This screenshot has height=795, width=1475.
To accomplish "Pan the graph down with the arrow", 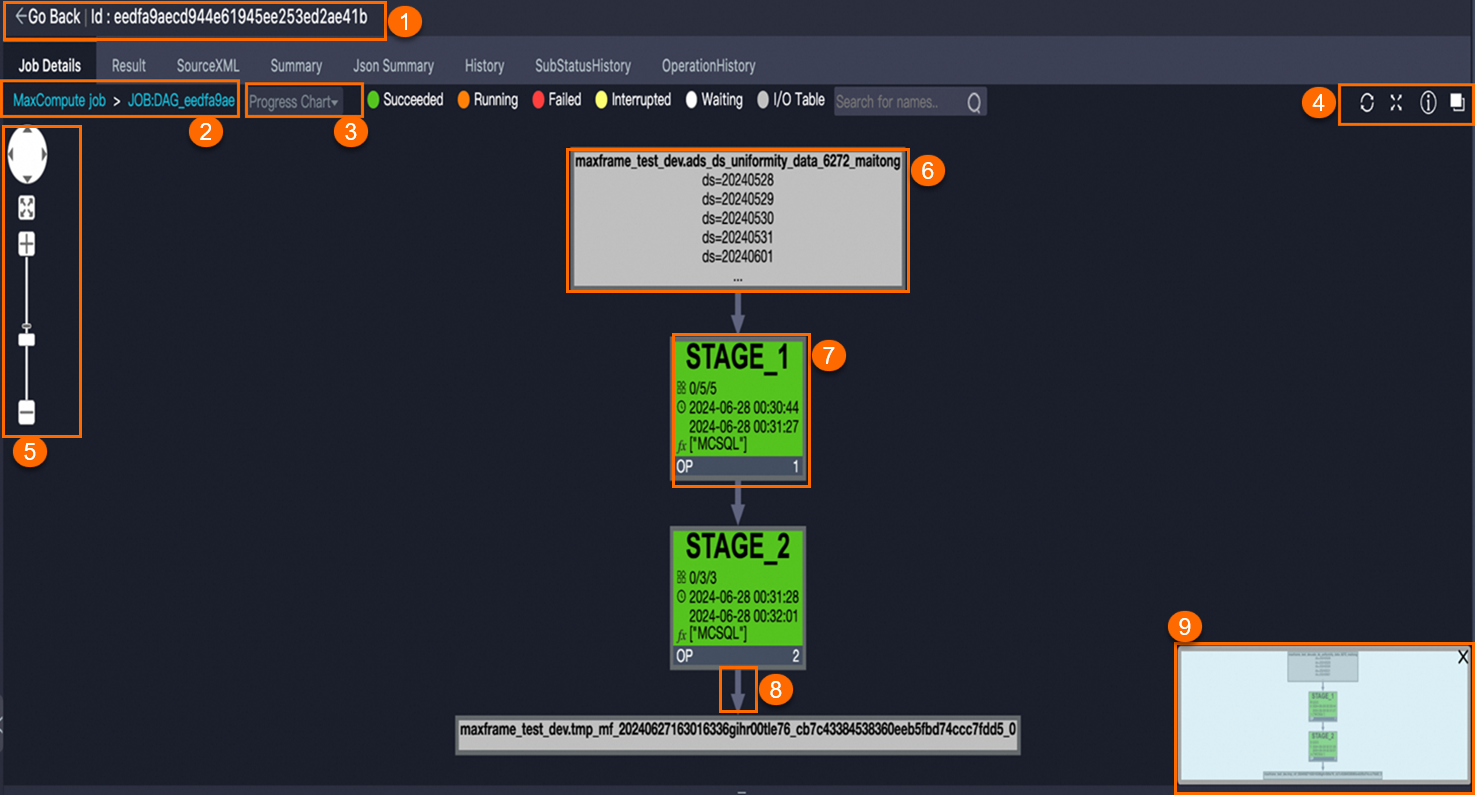I will 27,177.
